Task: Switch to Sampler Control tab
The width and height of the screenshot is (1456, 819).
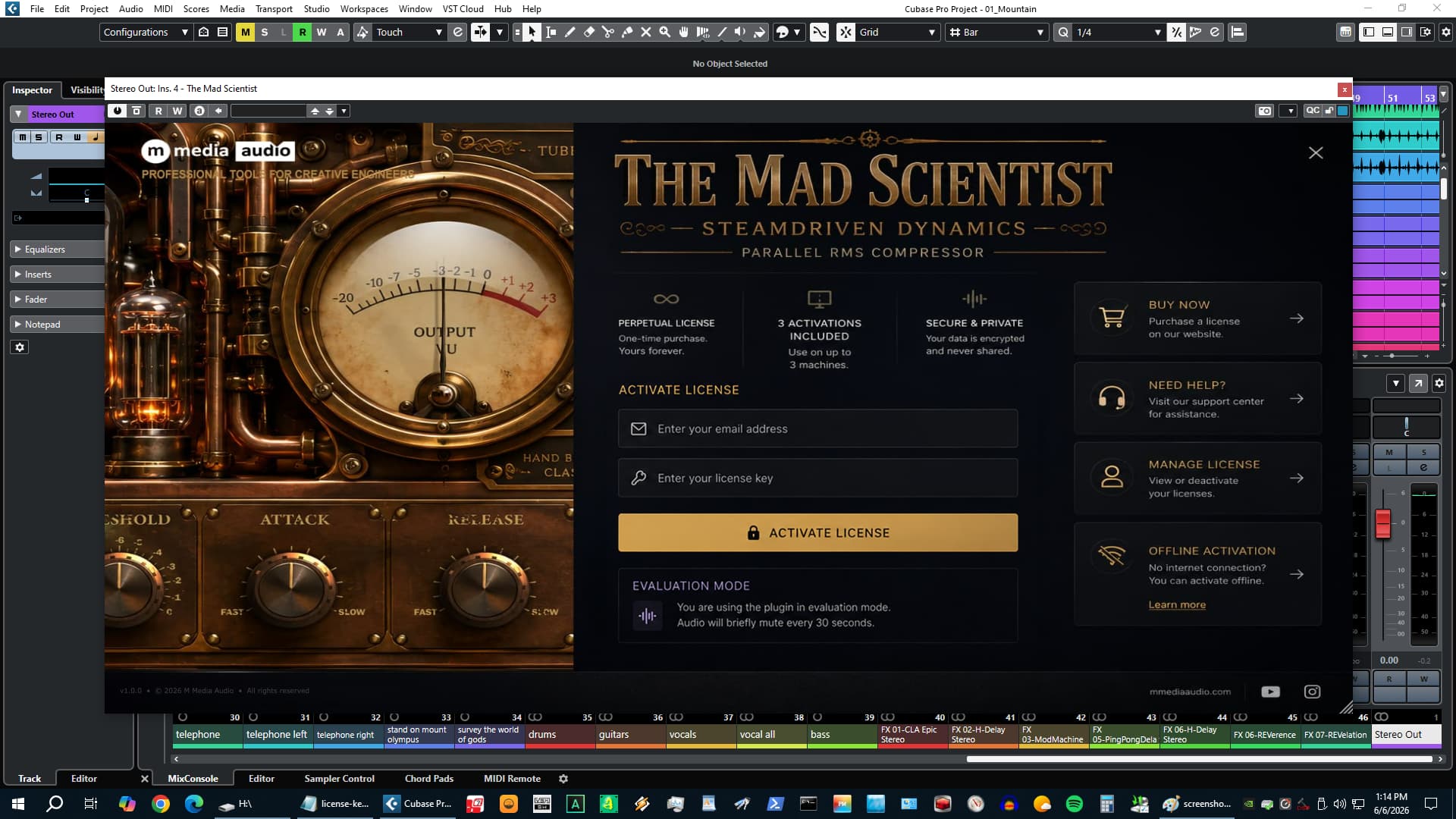Action: point(339,778)
